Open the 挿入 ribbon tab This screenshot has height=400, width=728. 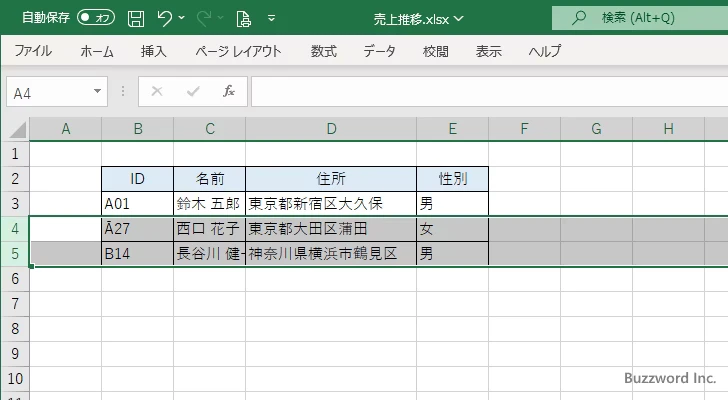click(154, 51)
